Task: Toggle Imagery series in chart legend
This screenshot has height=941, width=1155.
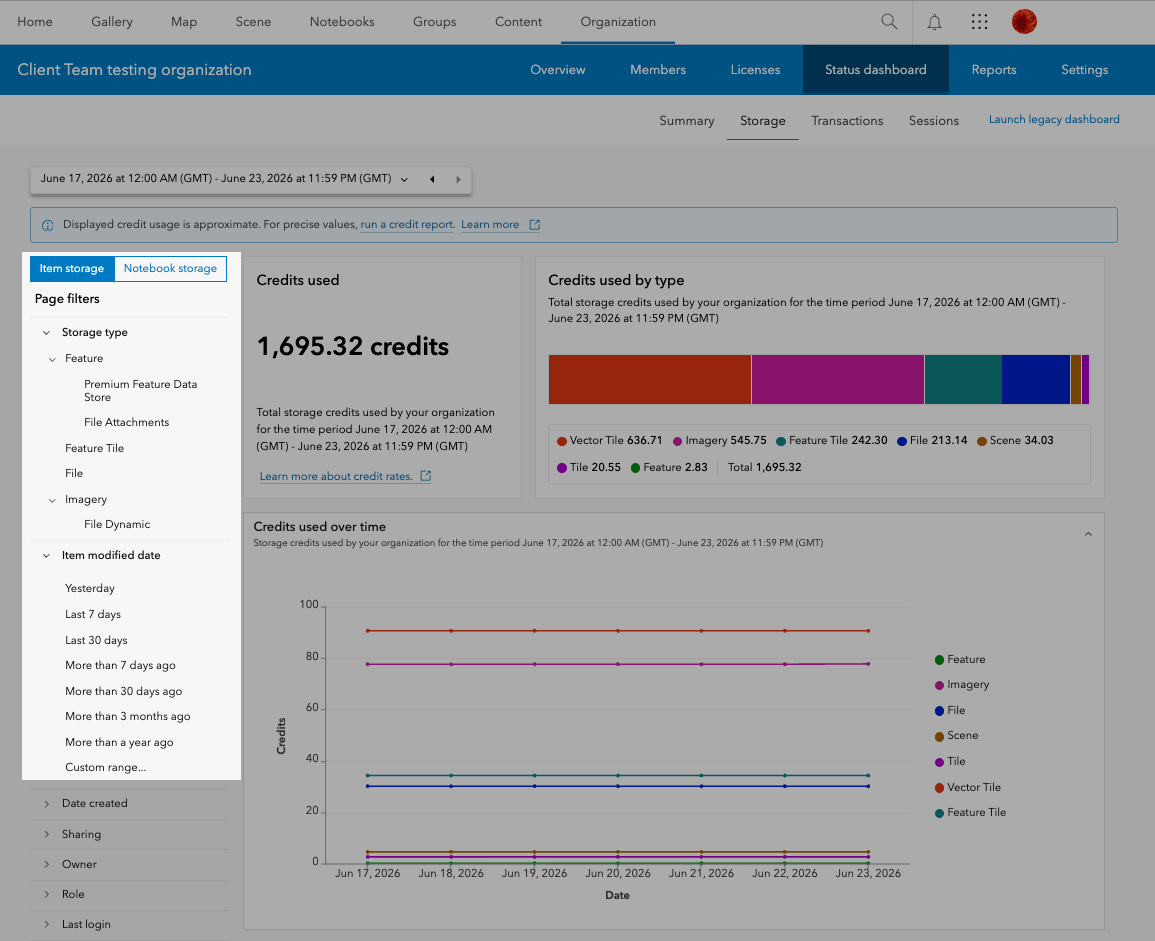Action: (961, 685)
